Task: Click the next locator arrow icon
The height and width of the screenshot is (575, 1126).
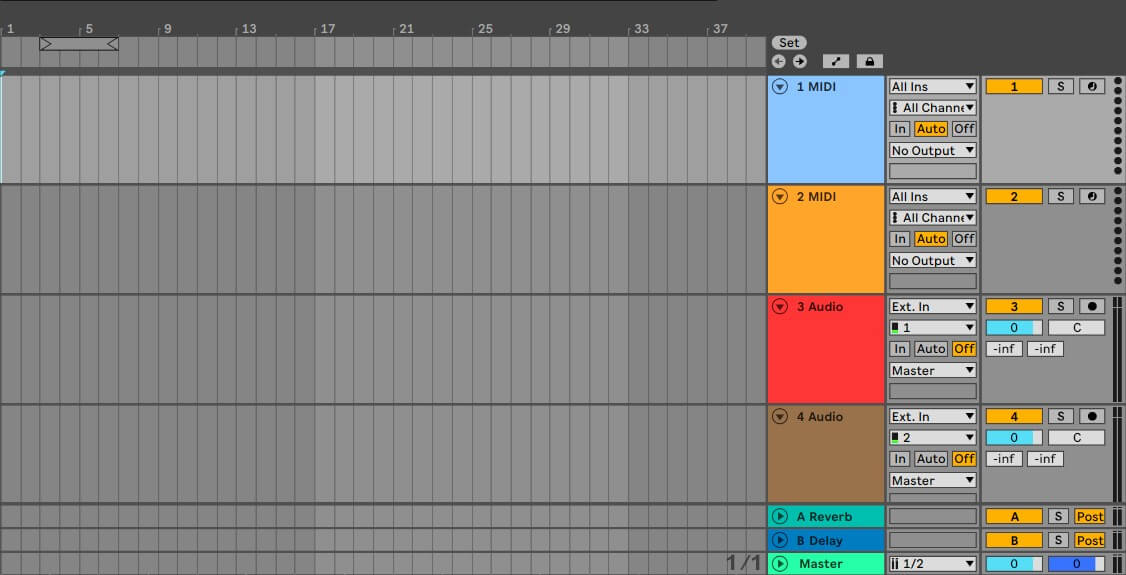Action: pyautogui.click(x=799, y=61)
